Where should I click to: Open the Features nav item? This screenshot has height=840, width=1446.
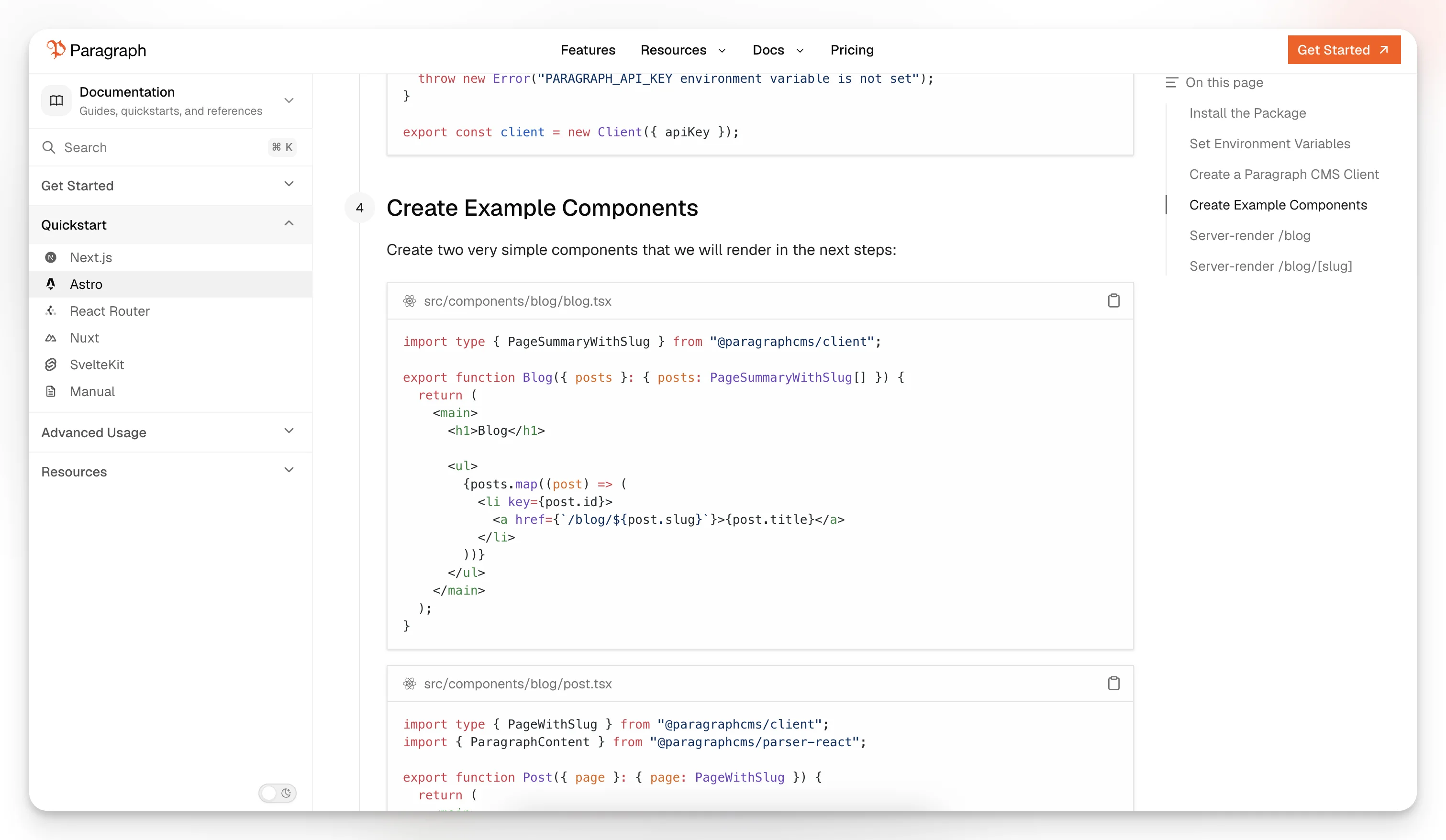click(x=588, y=50)
